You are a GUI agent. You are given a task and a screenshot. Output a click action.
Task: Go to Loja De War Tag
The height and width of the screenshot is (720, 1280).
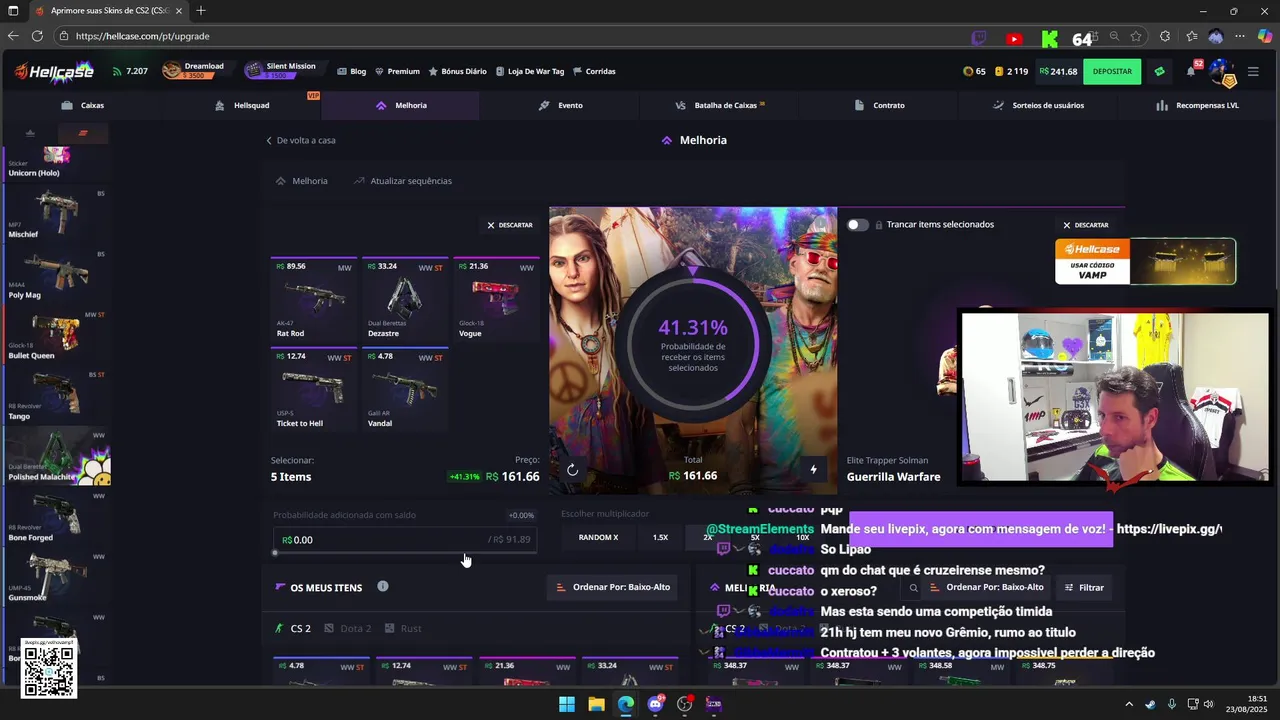point(530,72)
